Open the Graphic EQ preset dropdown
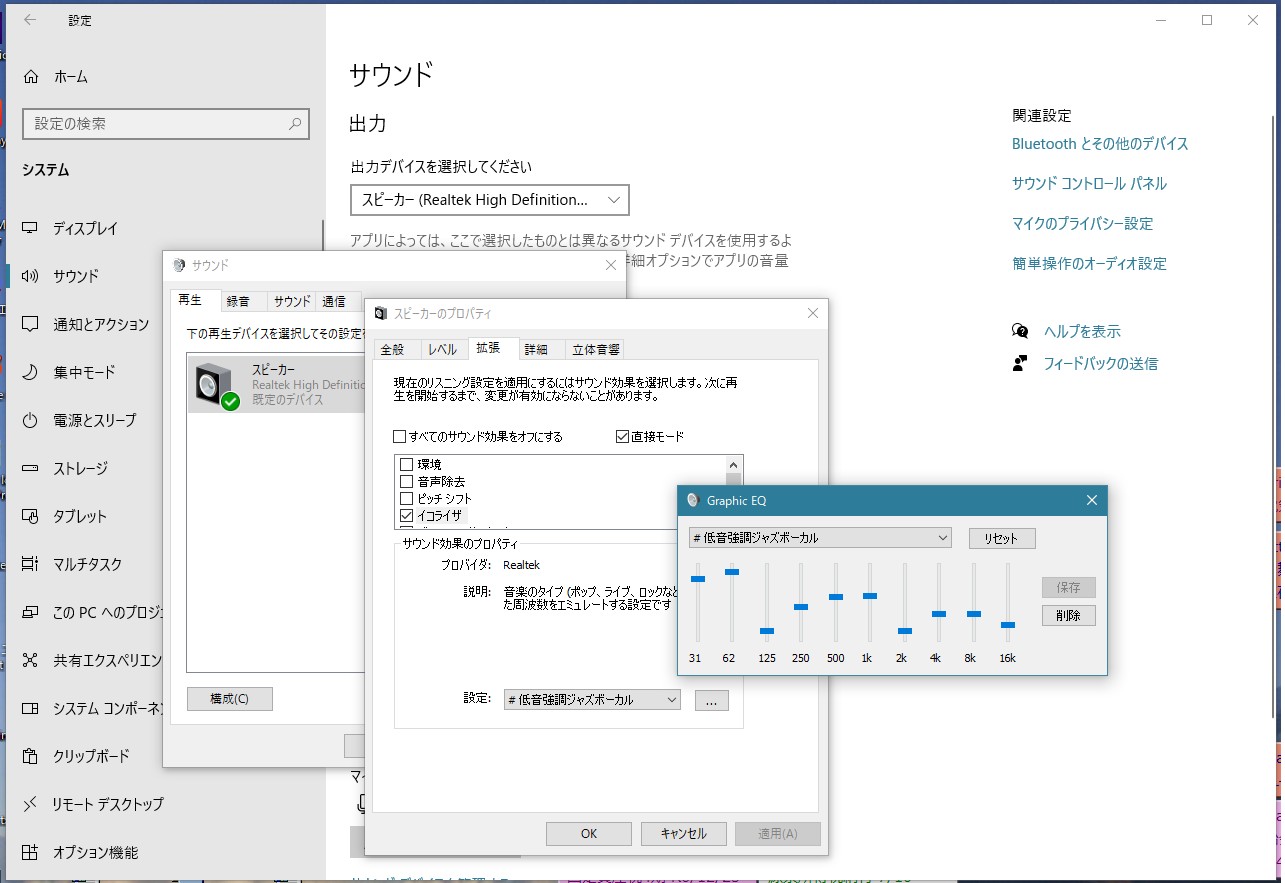Image resolution: width=1285 pixels, height=883 pixels. pyautogui.click(x=820, y=538)
